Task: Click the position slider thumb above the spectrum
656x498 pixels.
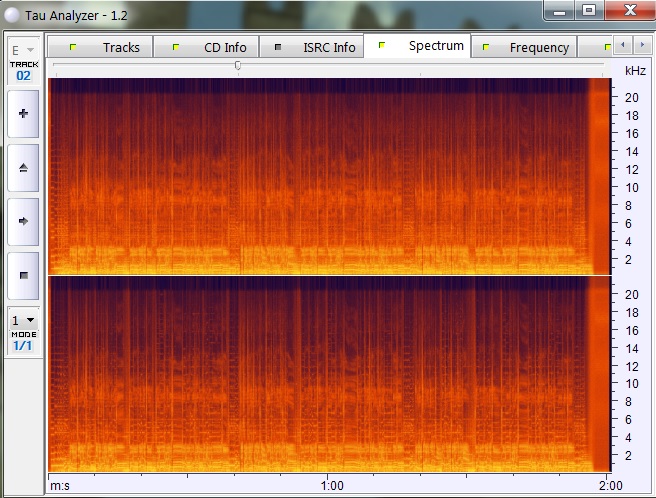Action: click(x=237, y=65)
